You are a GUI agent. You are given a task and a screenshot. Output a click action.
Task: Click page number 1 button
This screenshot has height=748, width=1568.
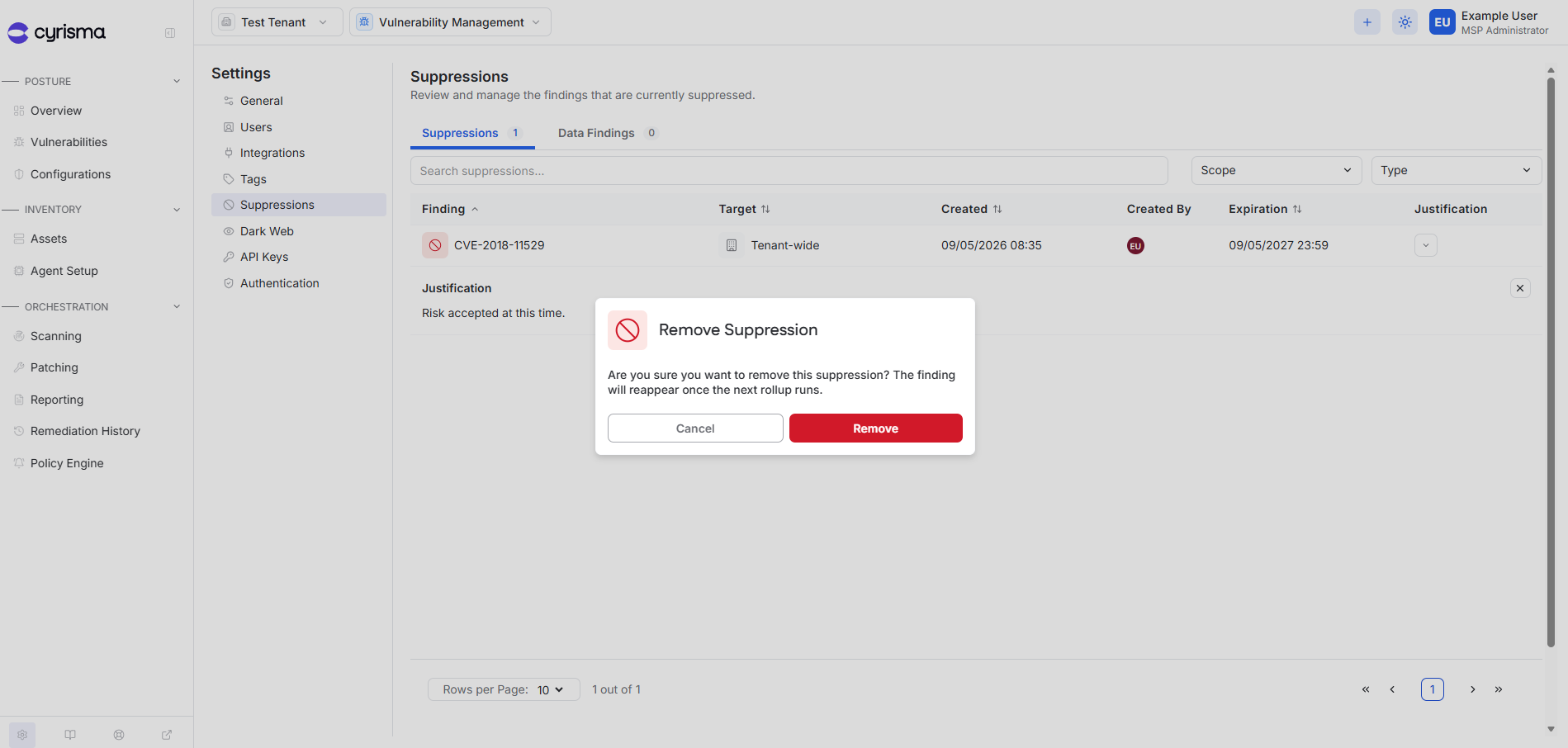tap(1433, 689)
